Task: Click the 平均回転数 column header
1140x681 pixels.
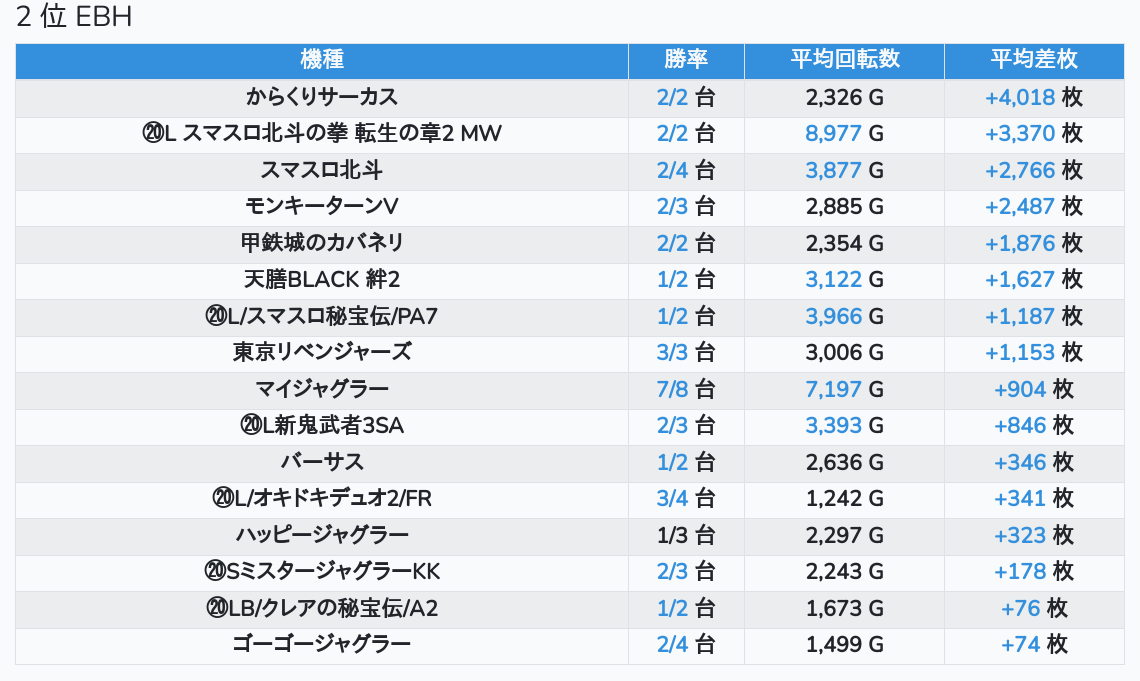Action: (x=844, y=60)
